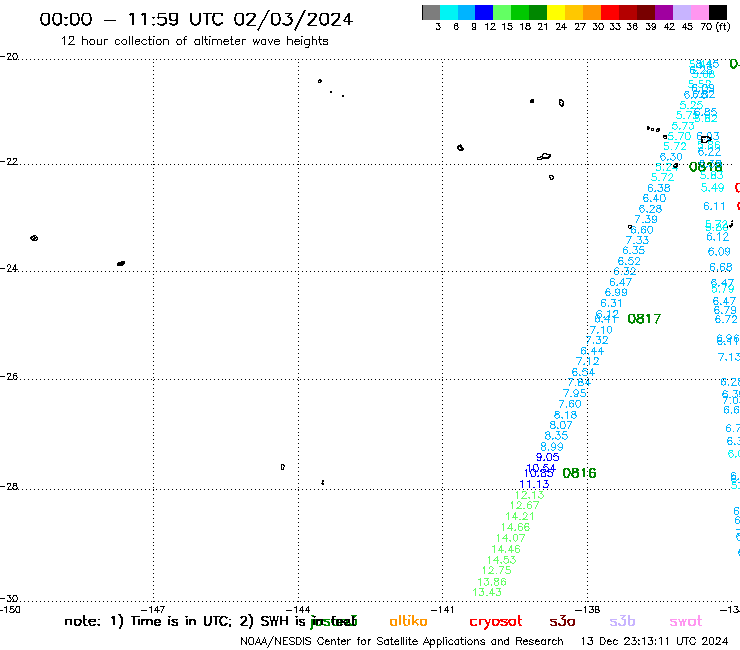Select the dark blue legend swatch
The width and height of the screenshot is (740, 650).
point(484,12)
